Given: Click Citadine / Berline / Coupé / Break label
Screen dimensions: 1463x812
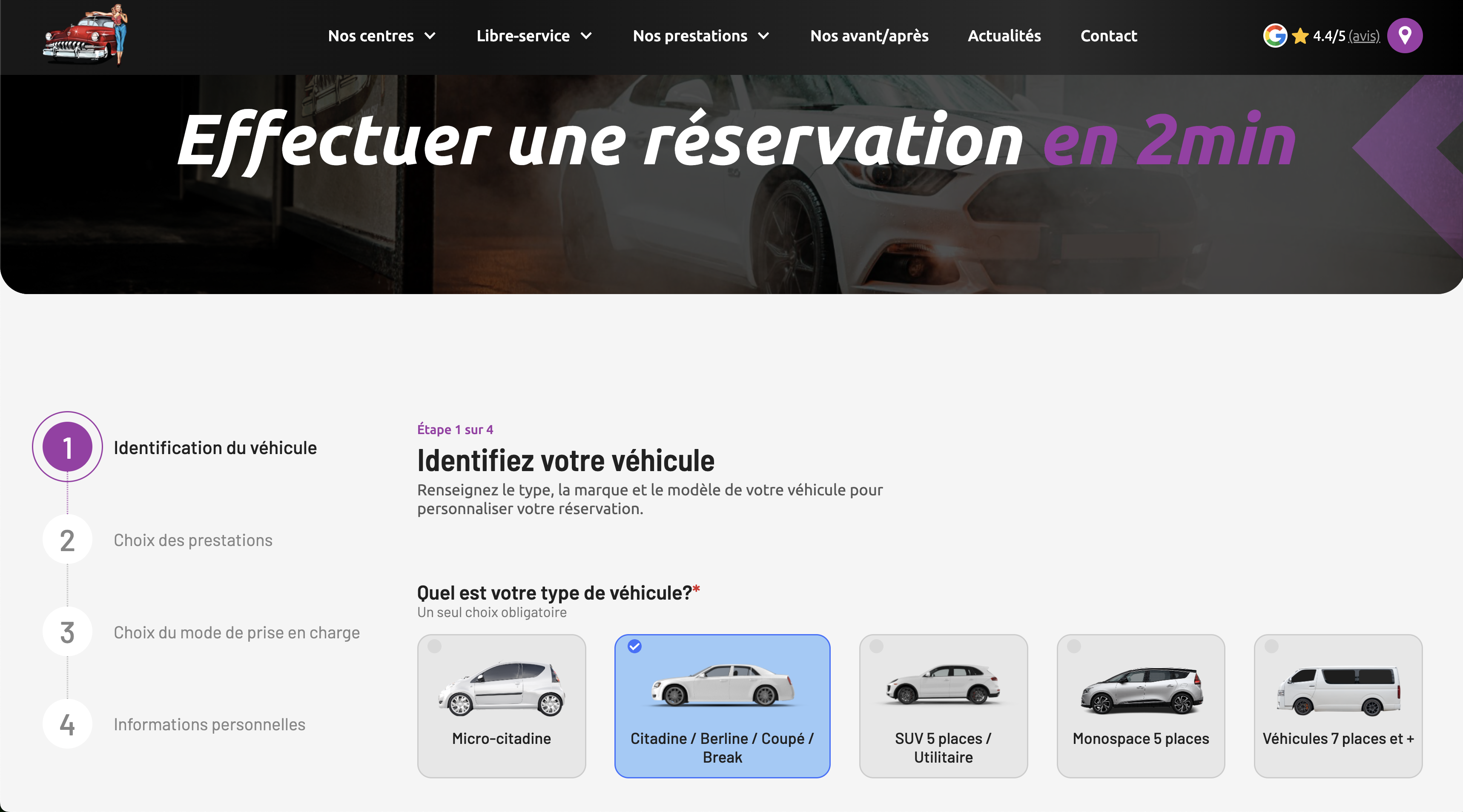Looking at the screenshot, I should tap(723, 747).
